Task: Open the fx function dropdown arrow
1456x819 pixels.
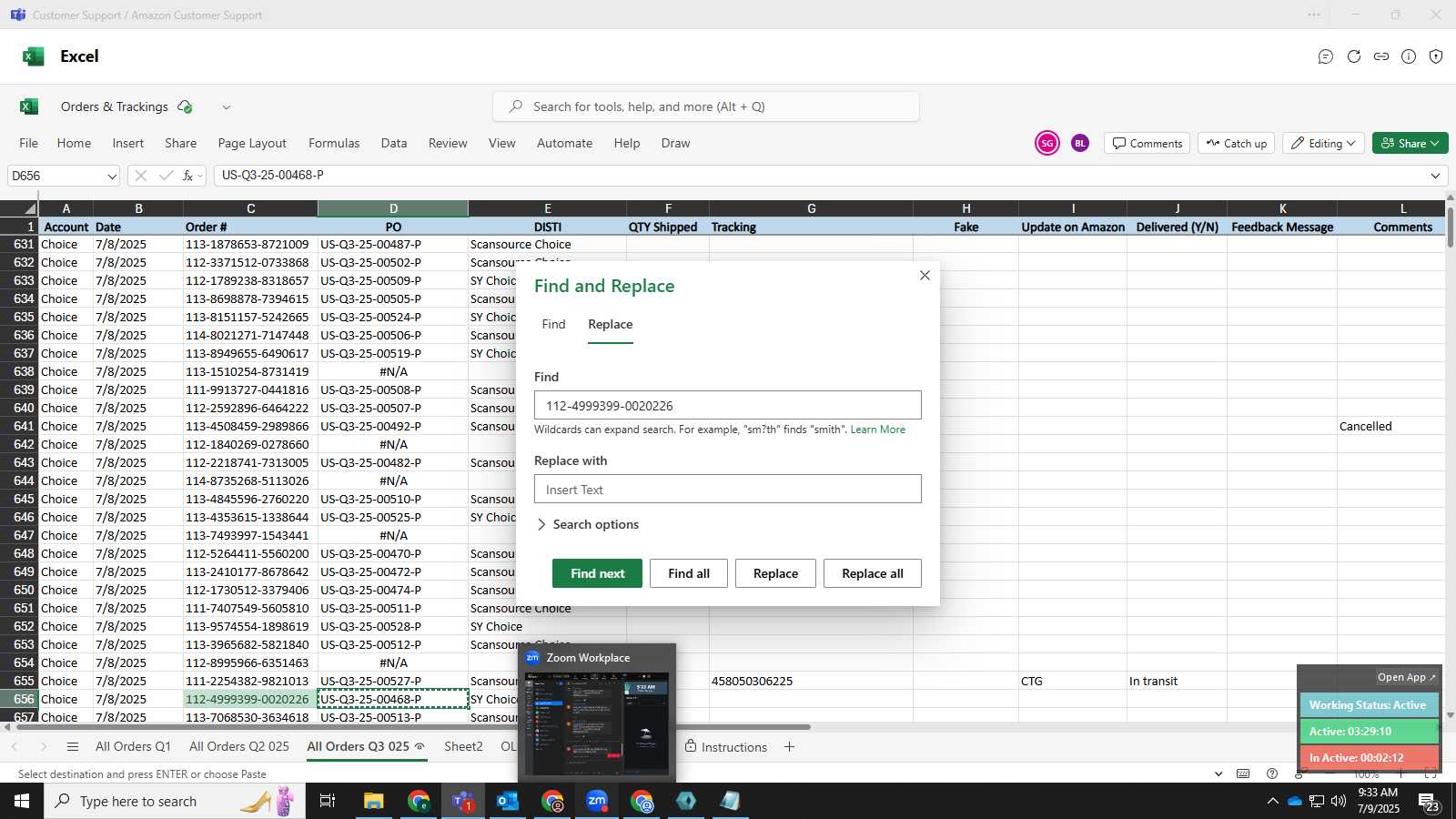Action: [x=200, y=176]
